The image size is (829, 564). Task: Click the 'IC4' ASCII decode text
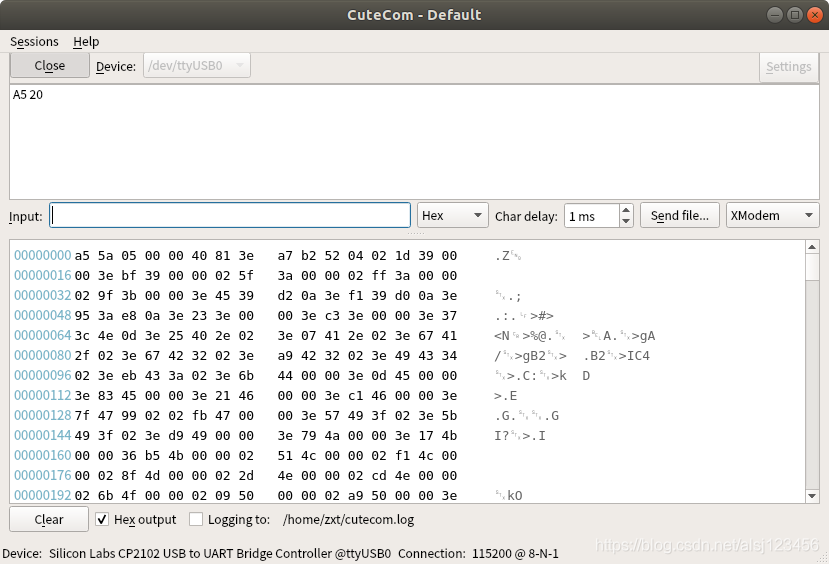pos(639,356)
